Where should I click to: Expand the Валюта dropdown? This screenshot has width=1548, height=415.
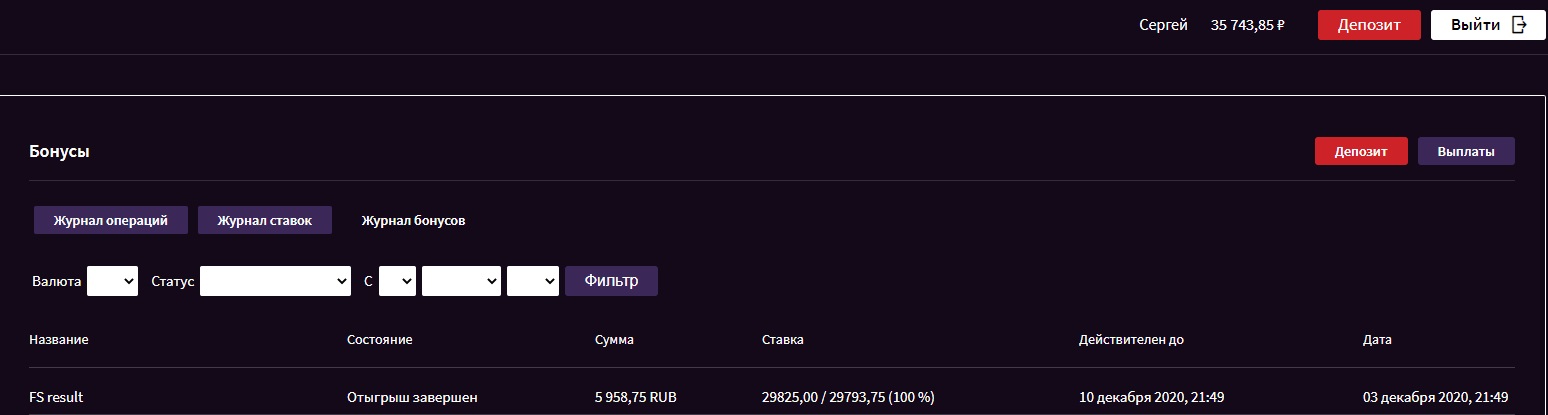[x=112, y=281]
